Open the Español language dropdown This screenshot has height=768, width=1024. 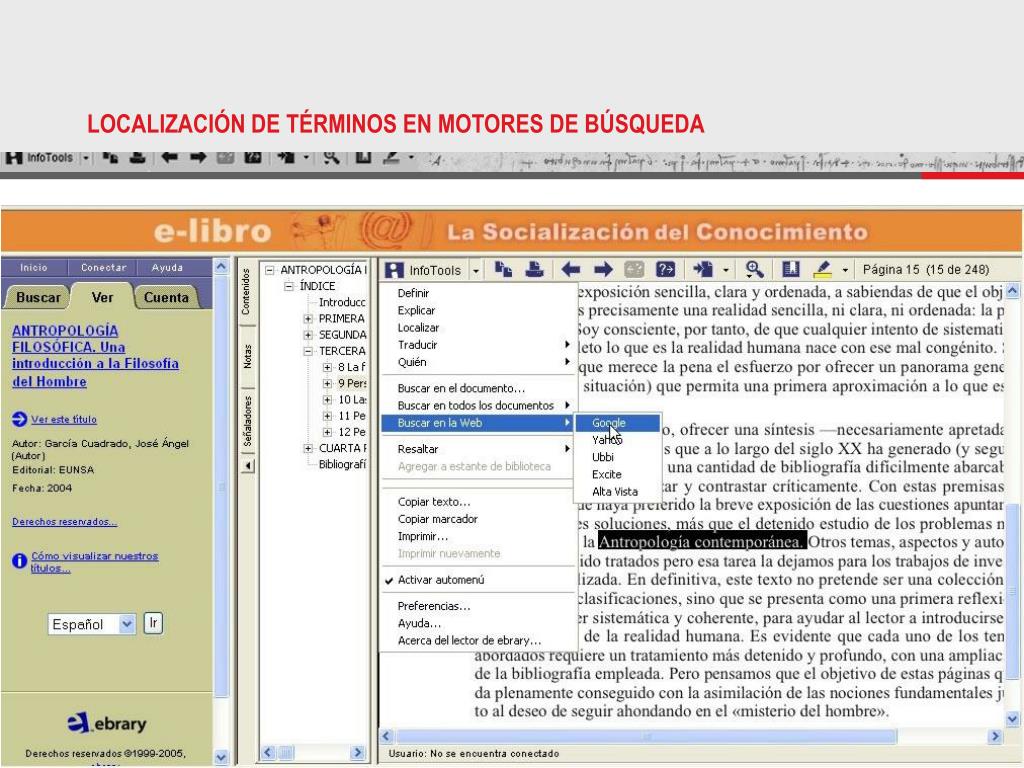coord(127,624)
